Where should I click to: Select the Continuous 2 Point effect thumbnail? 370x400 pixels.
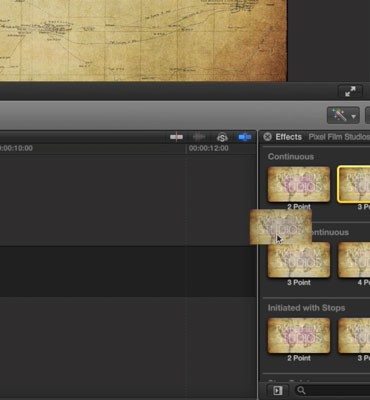[x=299, y=184]
